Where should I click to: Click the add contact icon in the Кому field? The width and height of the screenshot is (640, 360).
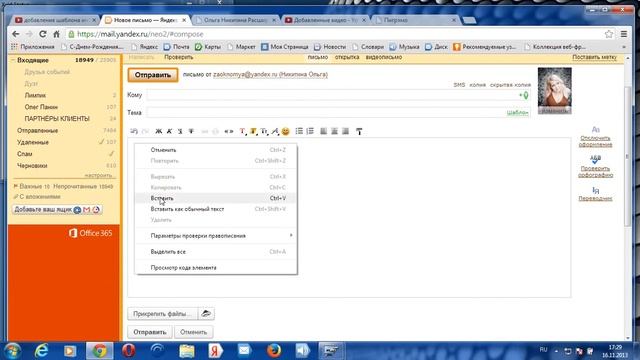pyautogui.click(x=524, y=95)
